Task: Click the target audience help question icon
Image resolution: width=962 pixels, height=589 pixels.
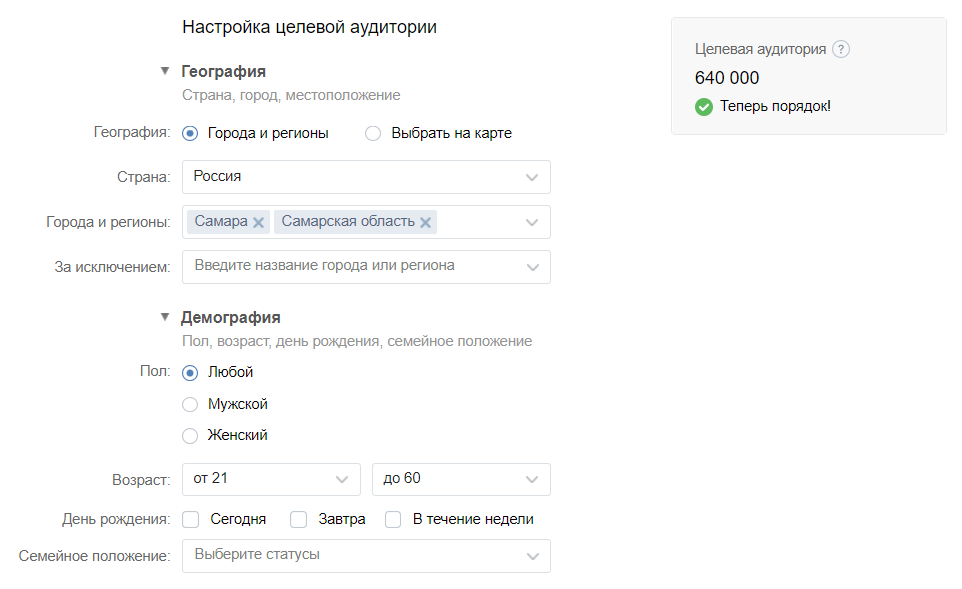Action: point(841,49)
